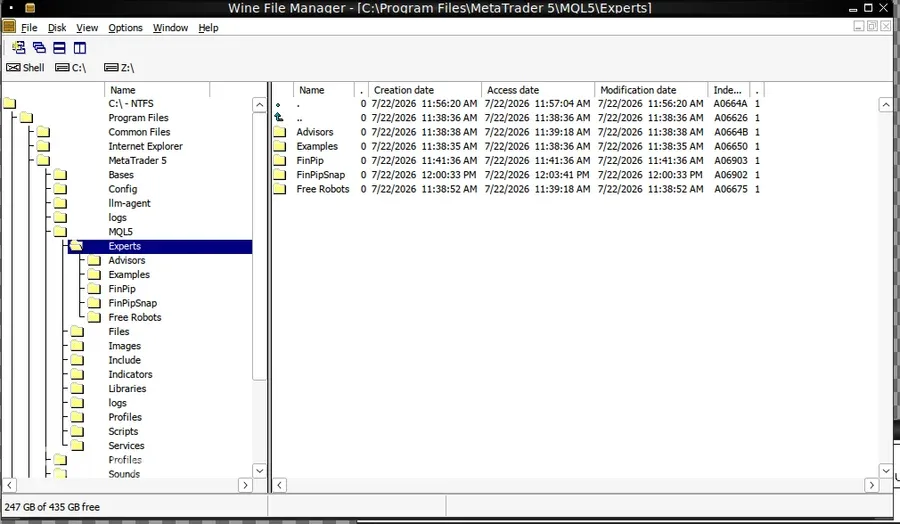Click FinPip folder icon in the tree
This screenshot has height=524, width=900.
coord(94,289)
